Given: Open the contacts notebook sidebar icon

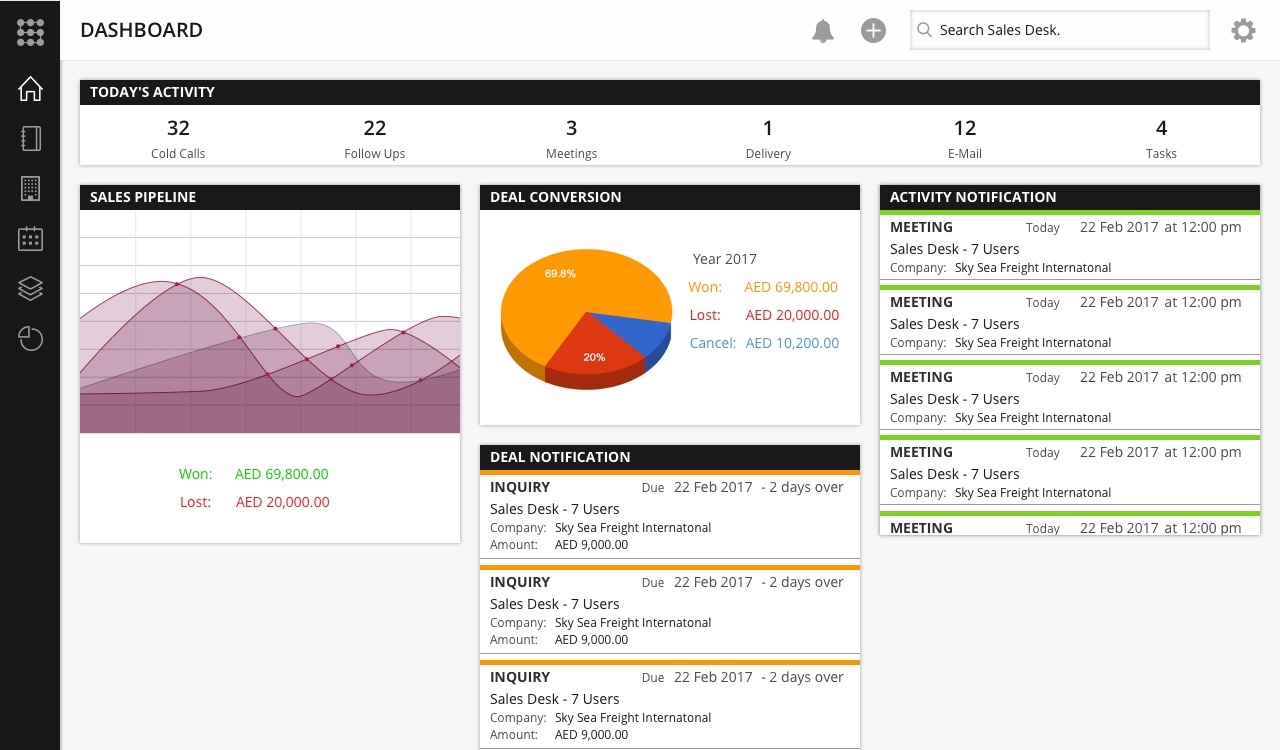Looking at the screenshot, I should pyautogui.click(x=30, y=138).
